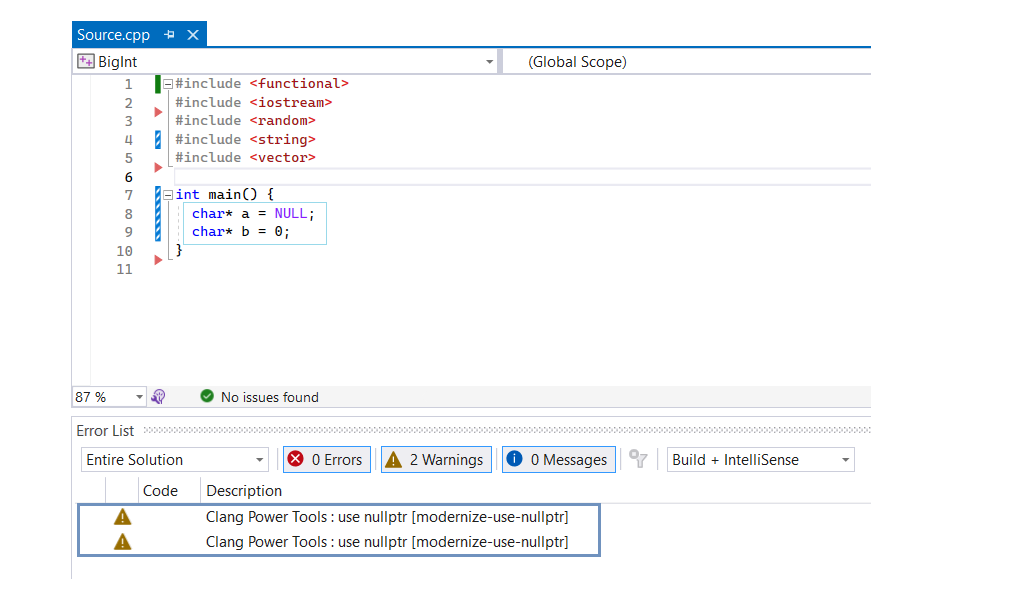Click warning icon of second Clang warning
1024x599 pixels.
(x=122, y=542)
